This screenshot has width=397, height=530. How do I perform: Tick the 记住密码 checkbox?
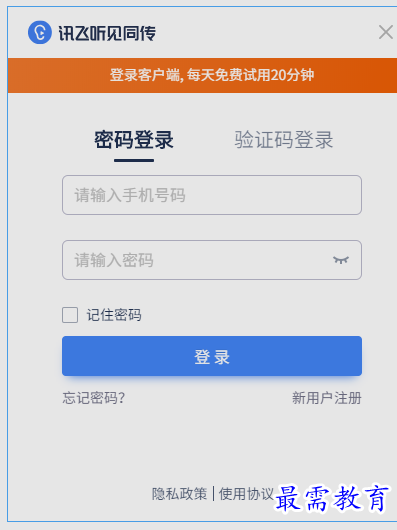click(70, 315)
